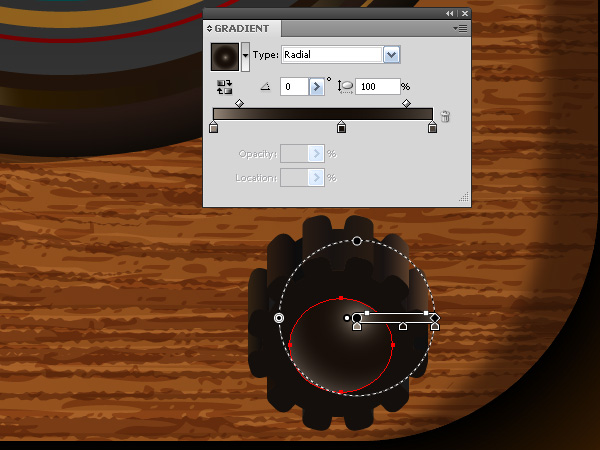Collapse the Gradient panel with double arrows
Image resolution: width=600 pixels, height=450 pixels.
coord(450,14)
